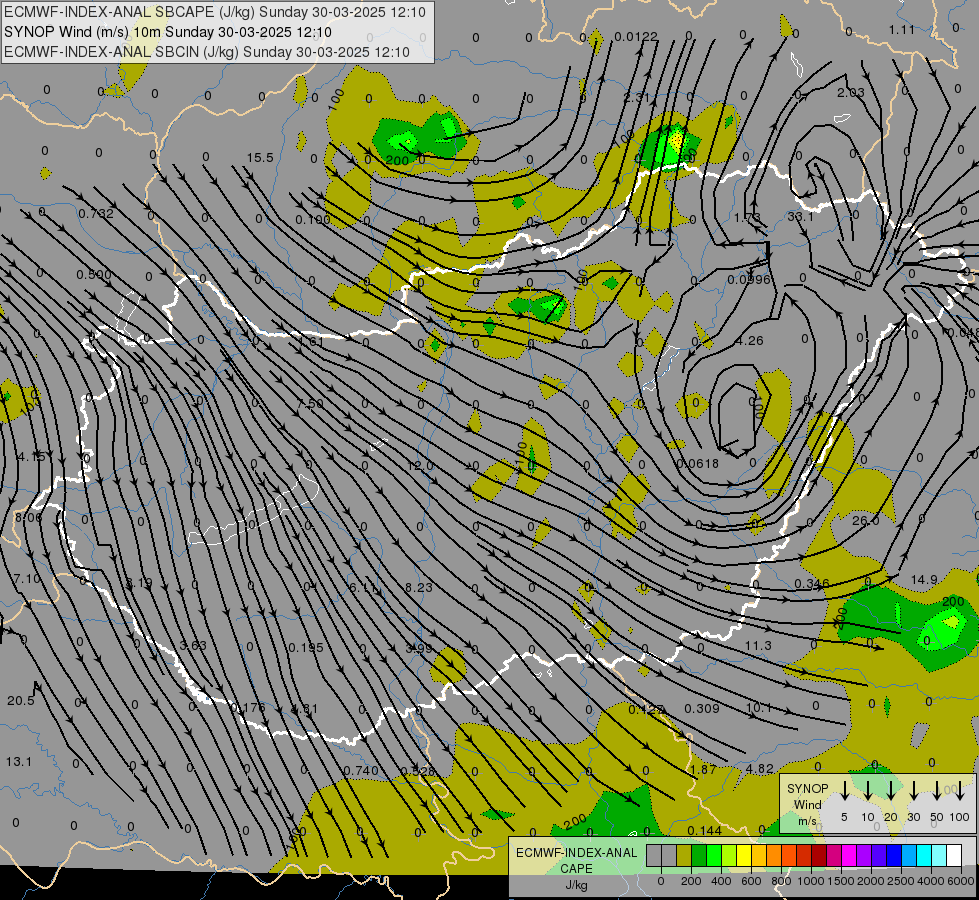Click the 8.23 value on the map
979x900 pixels.
(x=418, y=587)
